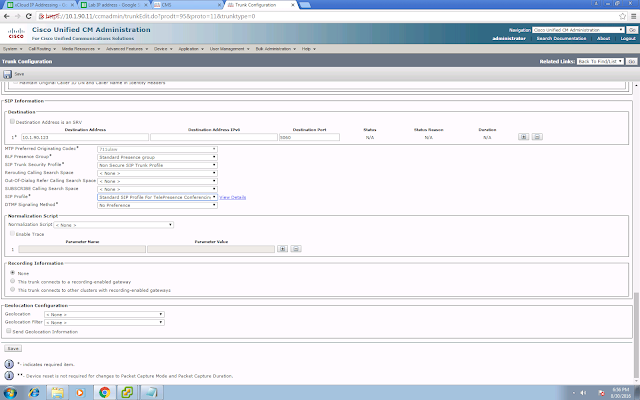
Task: Open Rerouting Calling Search Space dropdown
Action: tap(157, 173)
